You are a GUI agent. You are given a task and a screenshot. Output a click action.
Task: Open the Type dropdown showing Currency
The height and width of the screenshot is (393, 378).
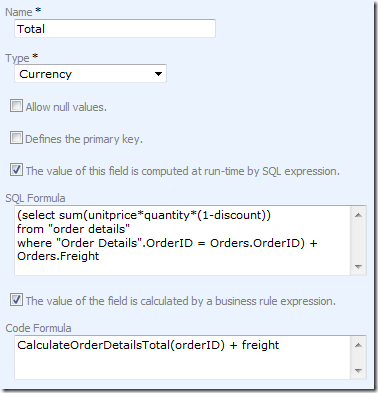[x=90, y=74]
